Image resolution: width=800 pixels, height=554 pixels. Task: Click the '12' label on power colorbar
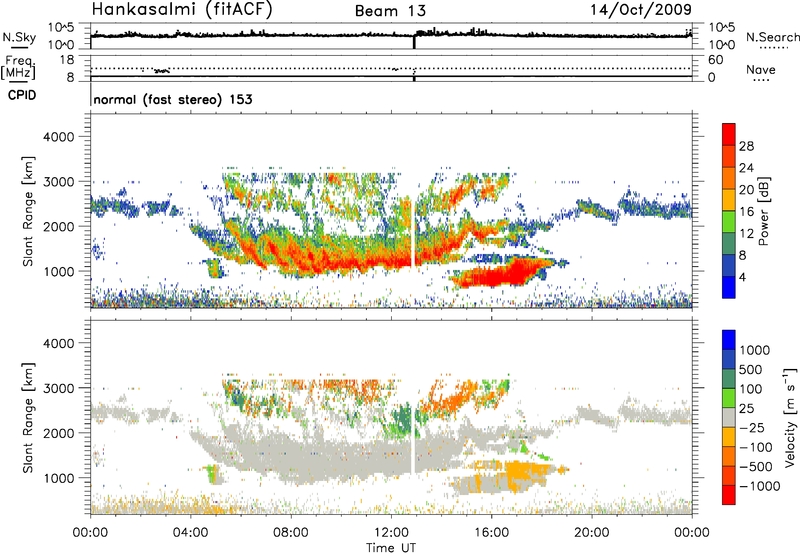point(746,234)
